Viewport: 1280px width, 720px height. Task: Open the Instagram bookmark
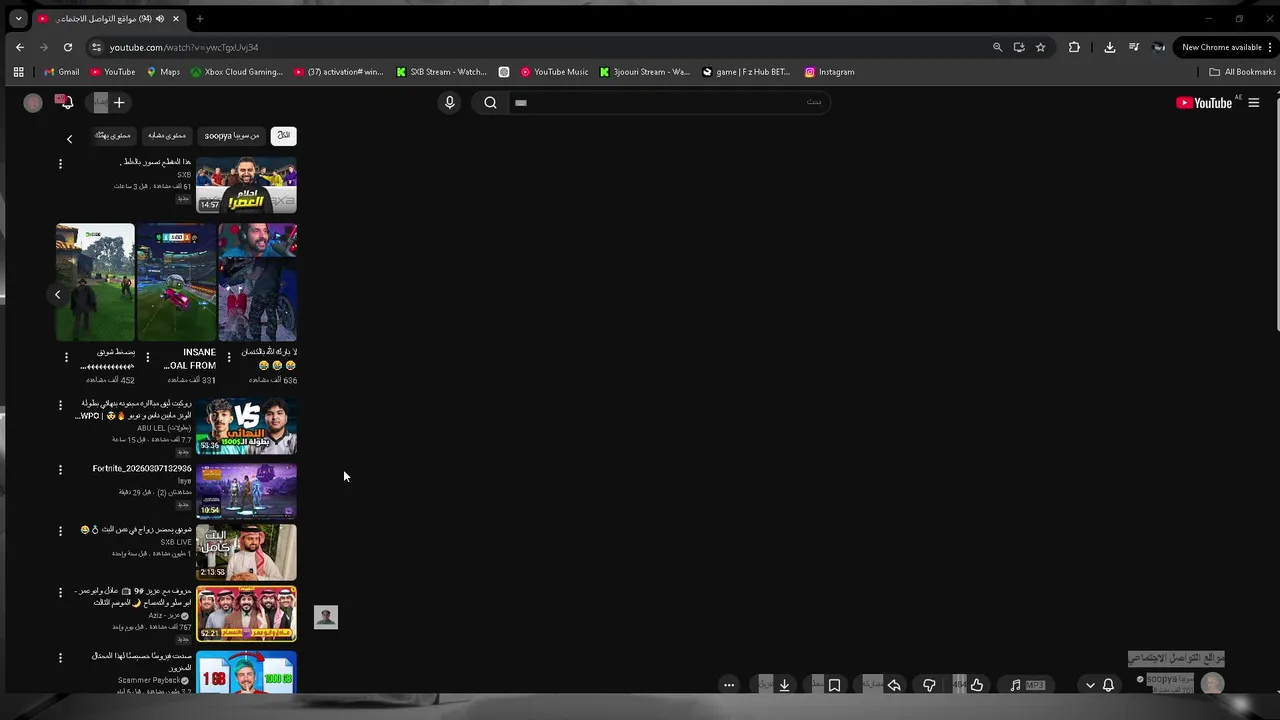(829, 72)
